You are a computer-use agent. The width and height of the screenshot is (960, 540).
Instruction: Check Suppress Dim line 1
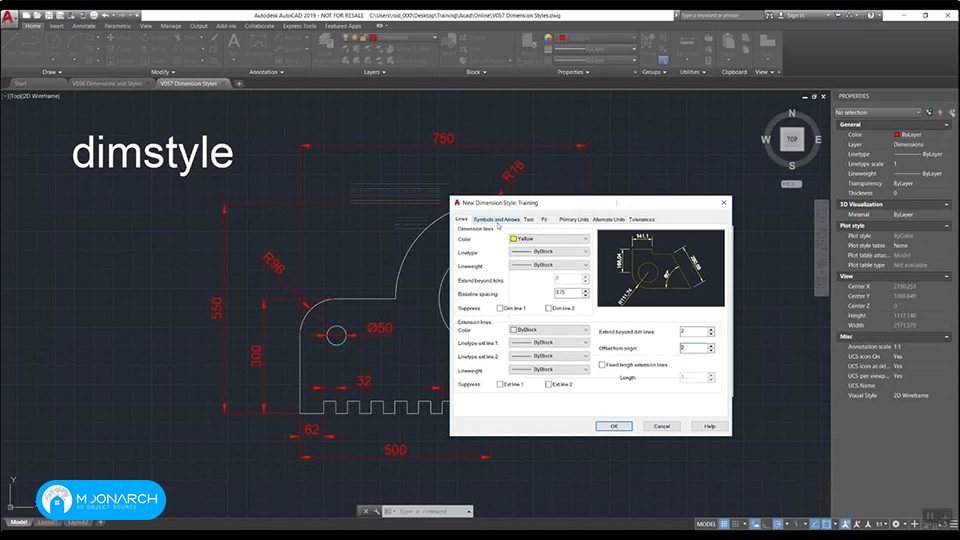pos(500,308)
